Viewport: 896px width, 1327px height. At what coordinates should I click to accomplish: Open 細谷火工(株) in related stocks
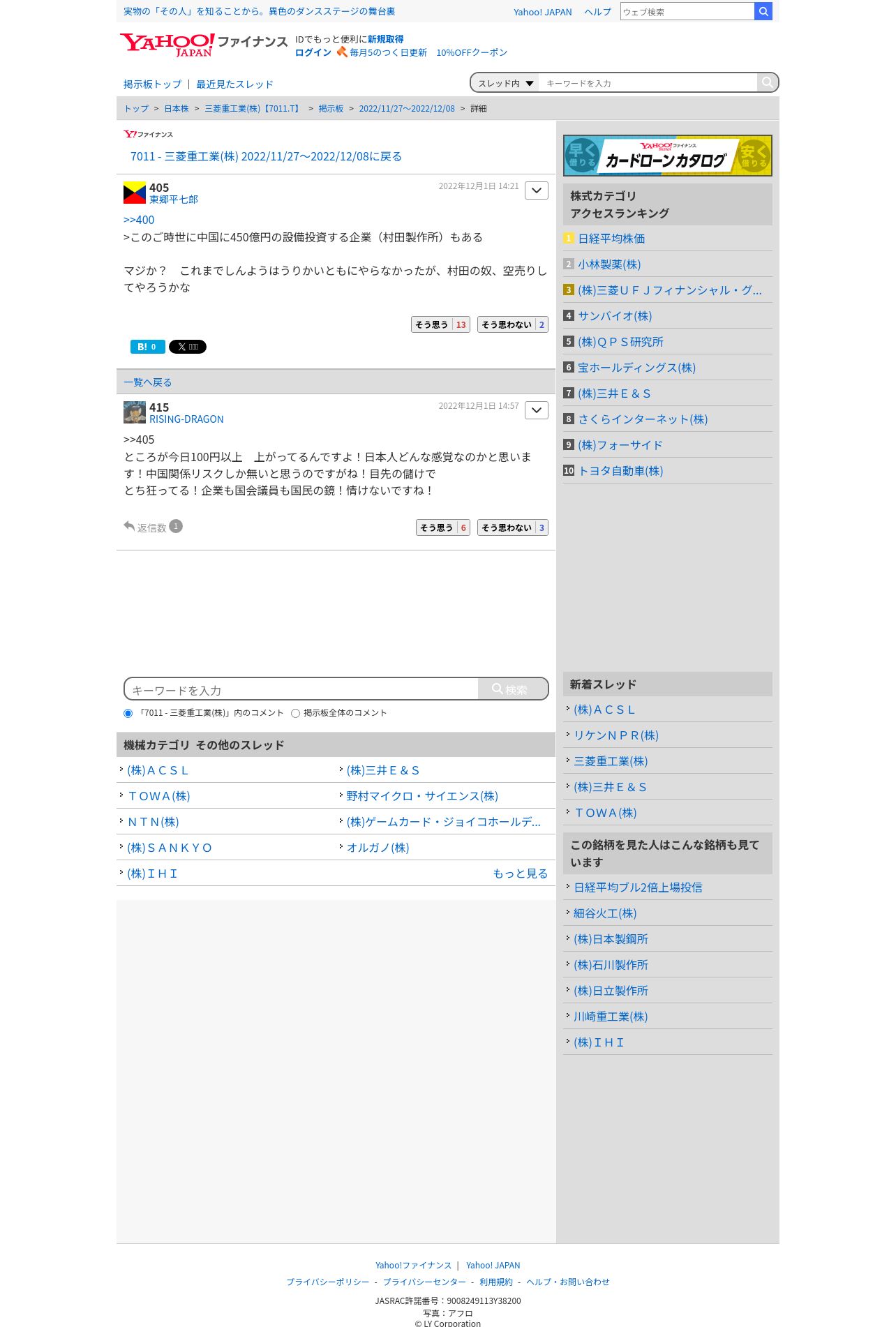point(605,913)
